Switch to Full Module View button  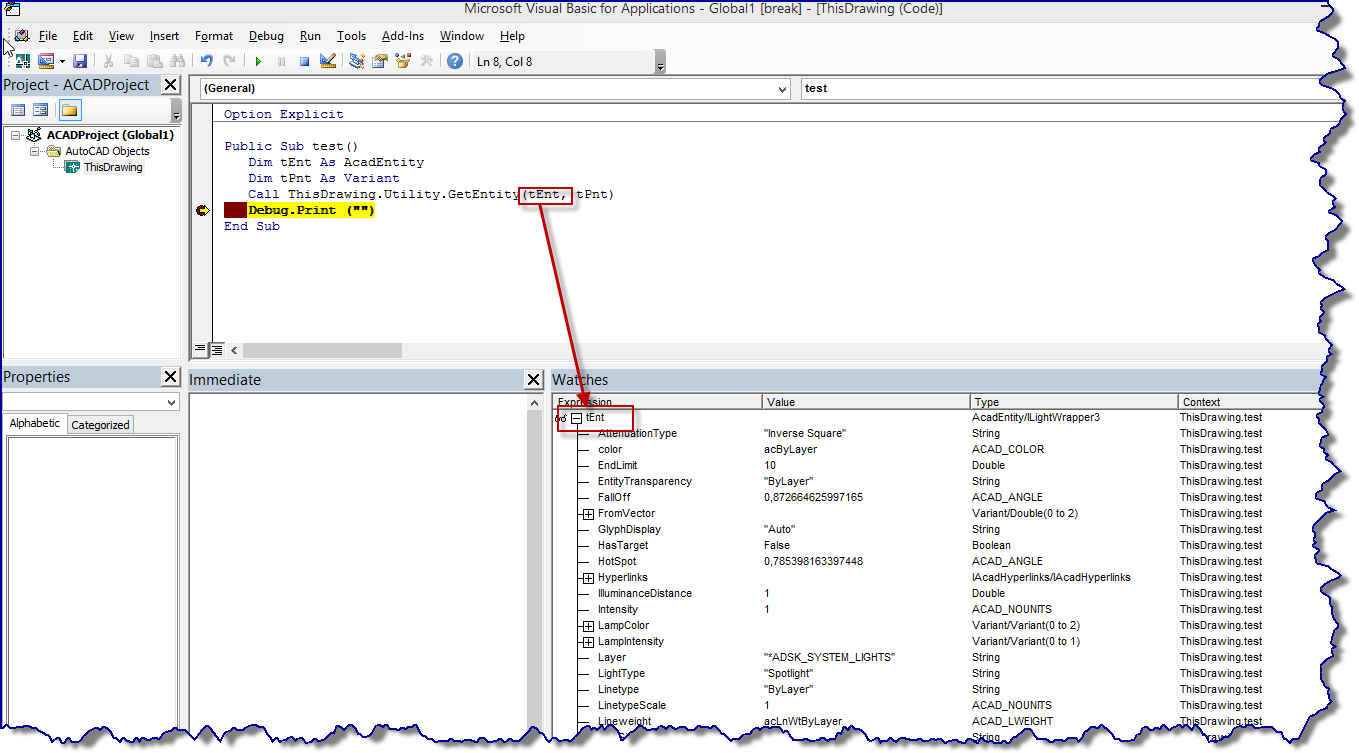(x=216, y=350)
